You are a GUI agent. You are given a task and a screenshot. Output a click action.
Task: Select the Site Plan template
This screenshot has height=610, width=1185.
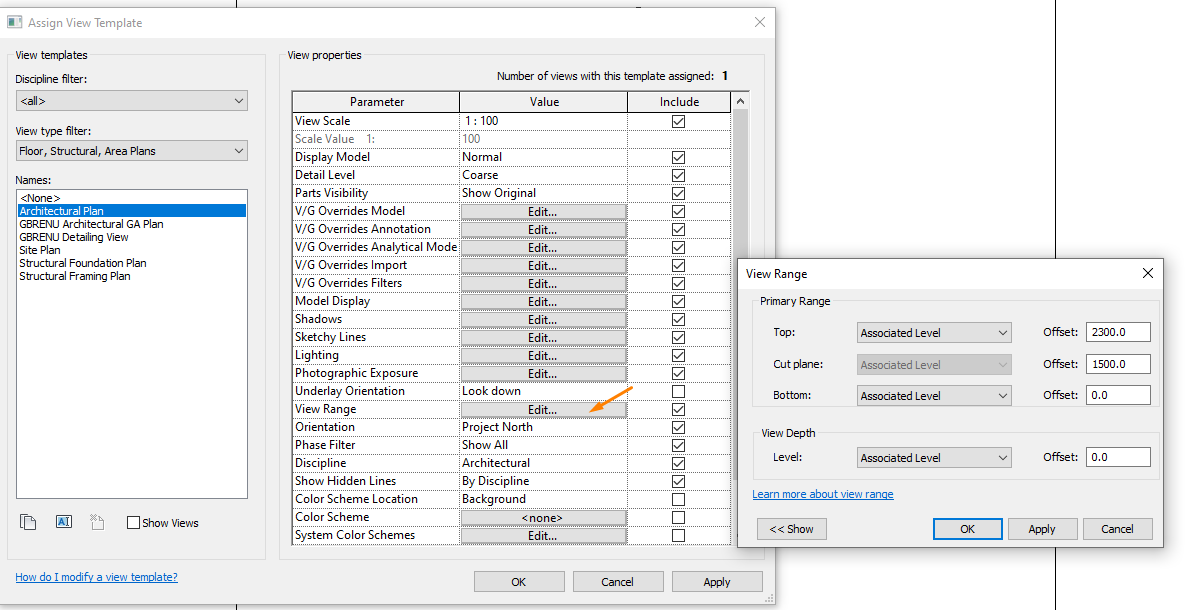tap(39, 249)
